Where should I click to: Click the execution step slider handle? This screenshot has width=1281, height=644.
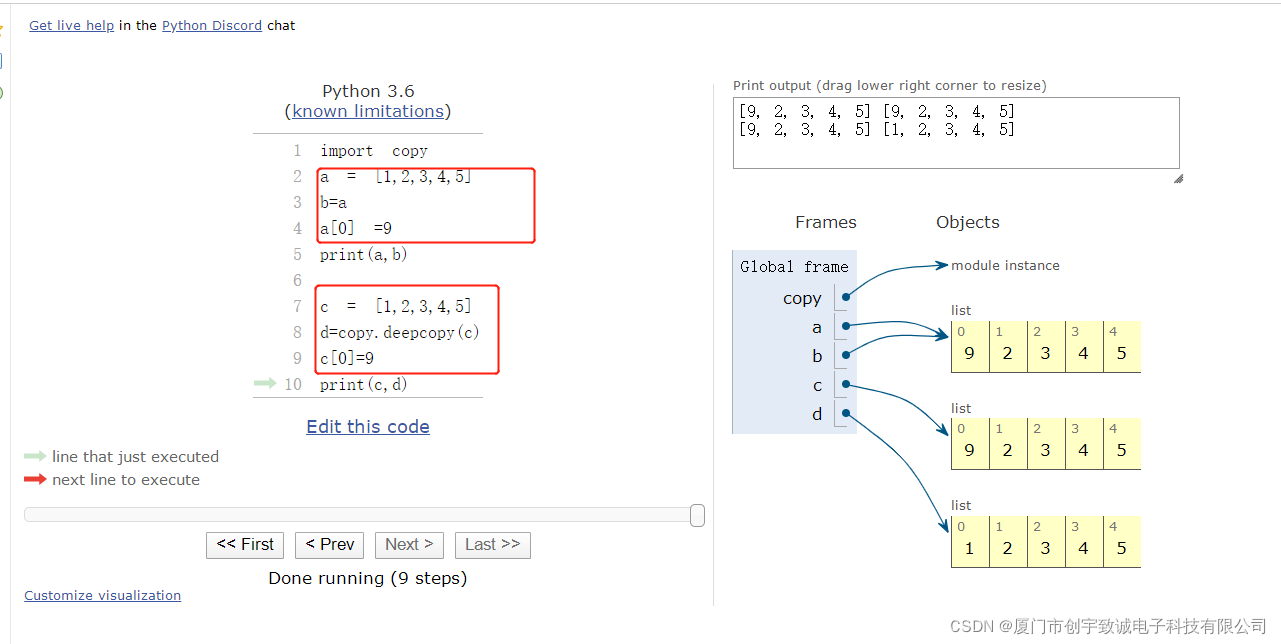697,514
